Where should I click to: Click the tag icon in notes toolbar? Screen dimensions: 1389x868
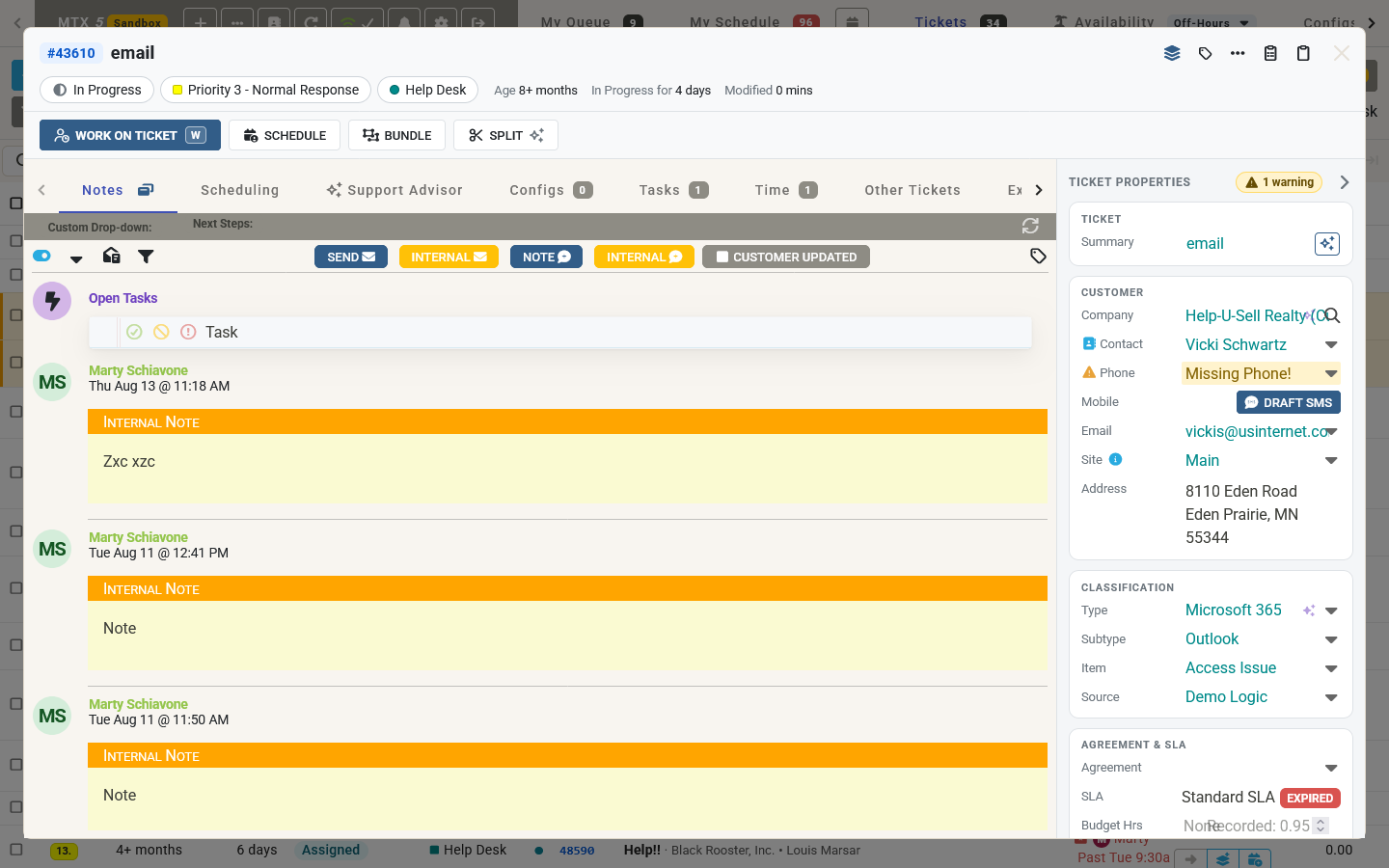click(x=1038, y=257)
